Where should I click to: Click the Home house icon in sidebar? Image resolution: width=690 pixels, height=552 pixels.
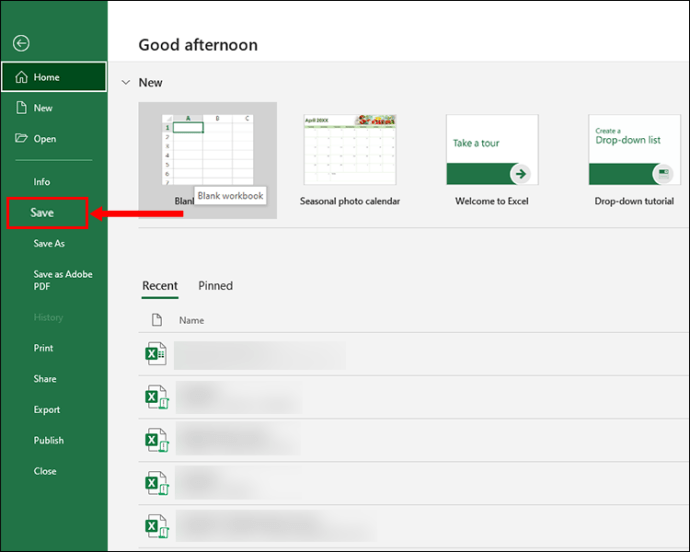[21, 77]
